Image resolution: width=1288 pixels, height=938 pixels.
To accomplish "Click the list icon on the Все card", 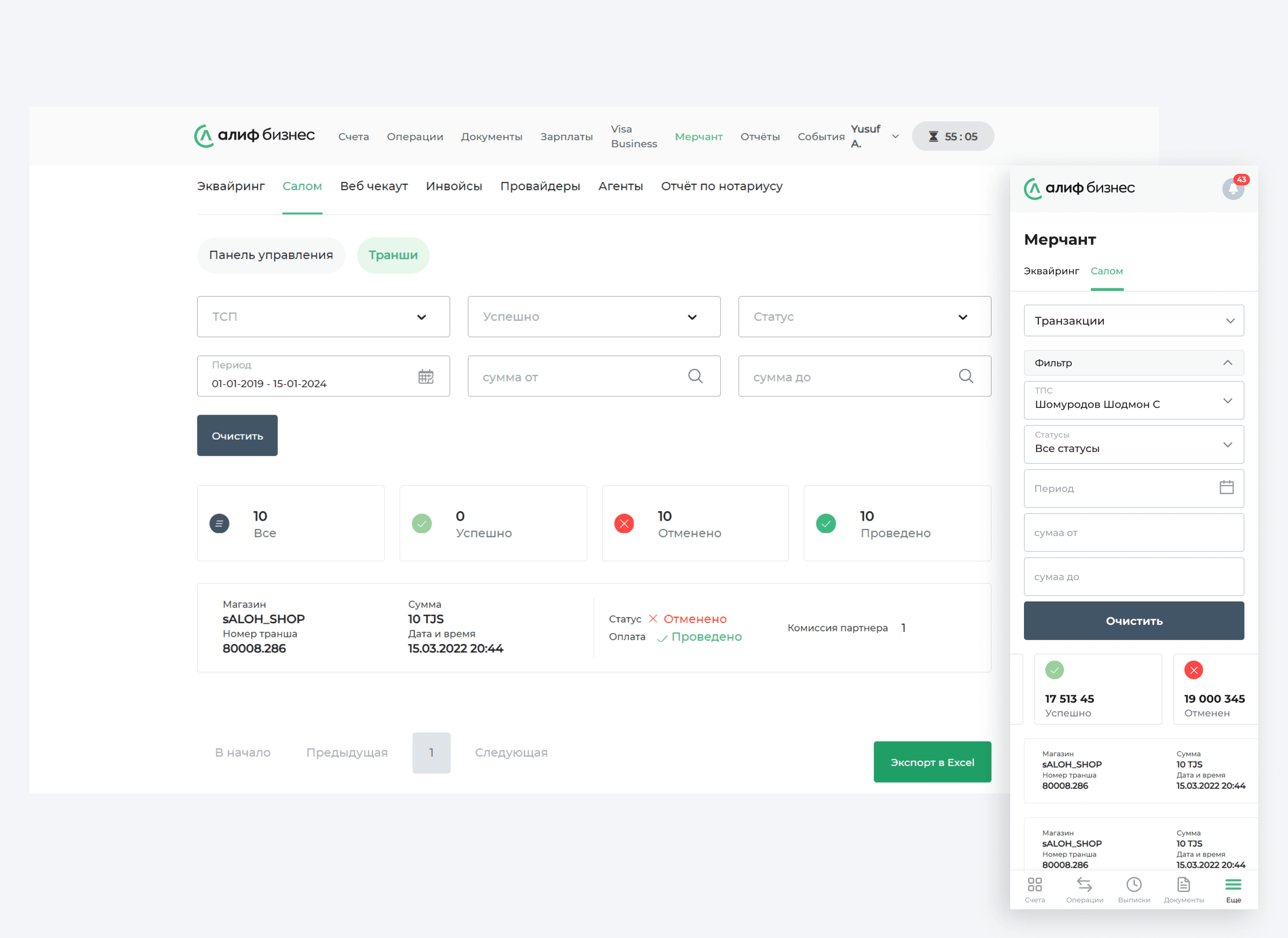I will point(219,524).
